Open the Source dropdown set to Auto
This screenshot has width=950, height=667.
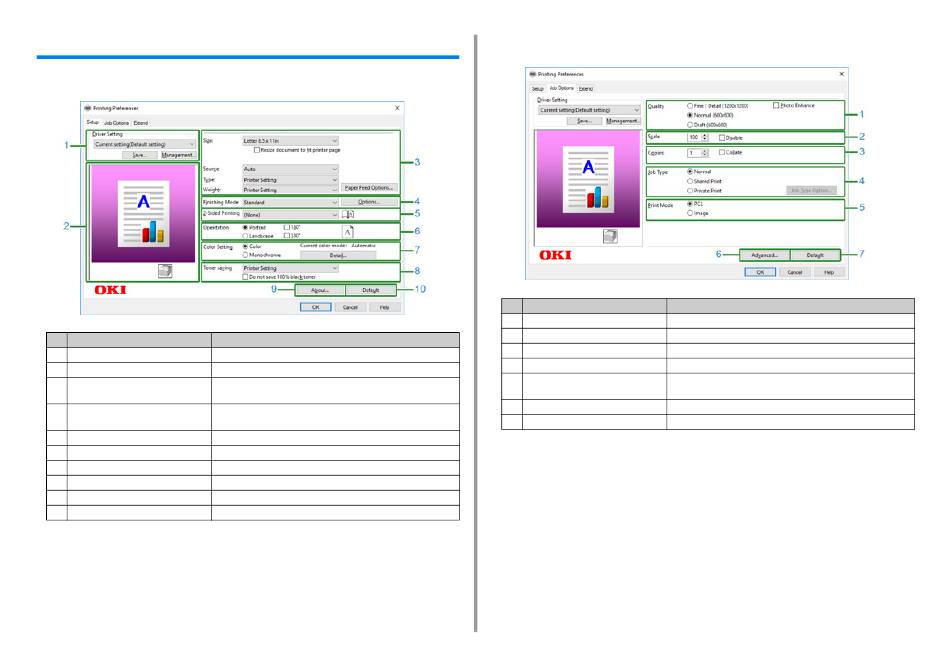290,169
